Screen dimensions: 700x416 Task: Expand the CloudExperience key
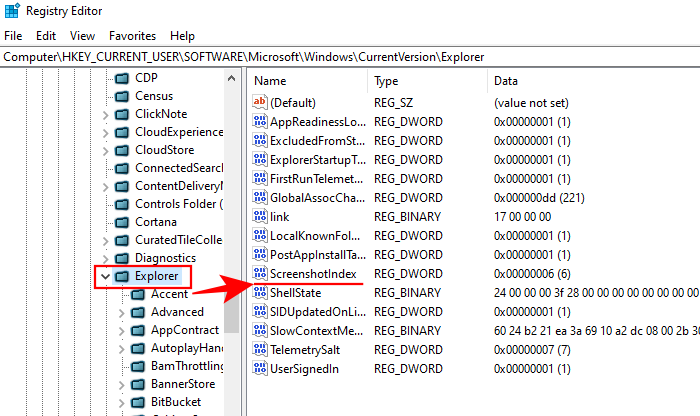(x=105, y=133)
